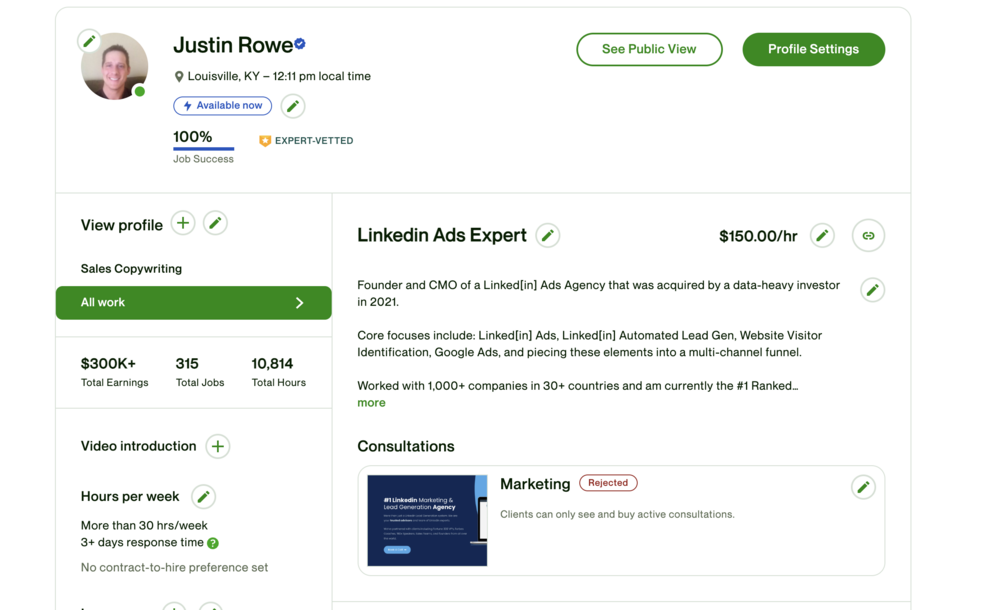Open All work profile chevron
The height and width of the screenshot is (610, 1005).
coord(299,303)
